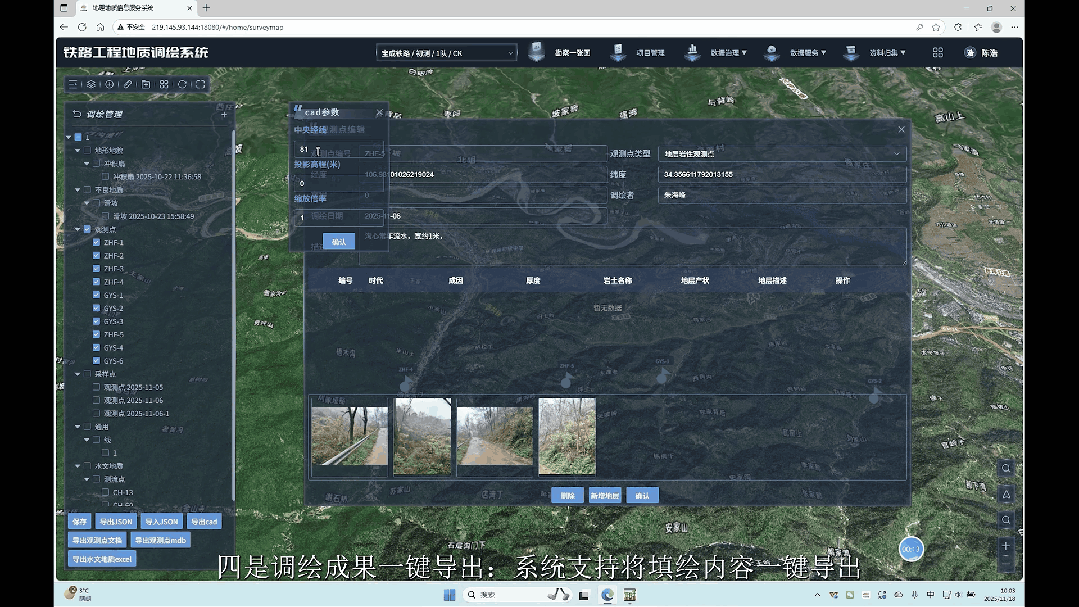Screen dimensions: 1079x607
Task: Click the north arrow compass icon at right
Action: pyautogui.click(x=1006, y=494)
